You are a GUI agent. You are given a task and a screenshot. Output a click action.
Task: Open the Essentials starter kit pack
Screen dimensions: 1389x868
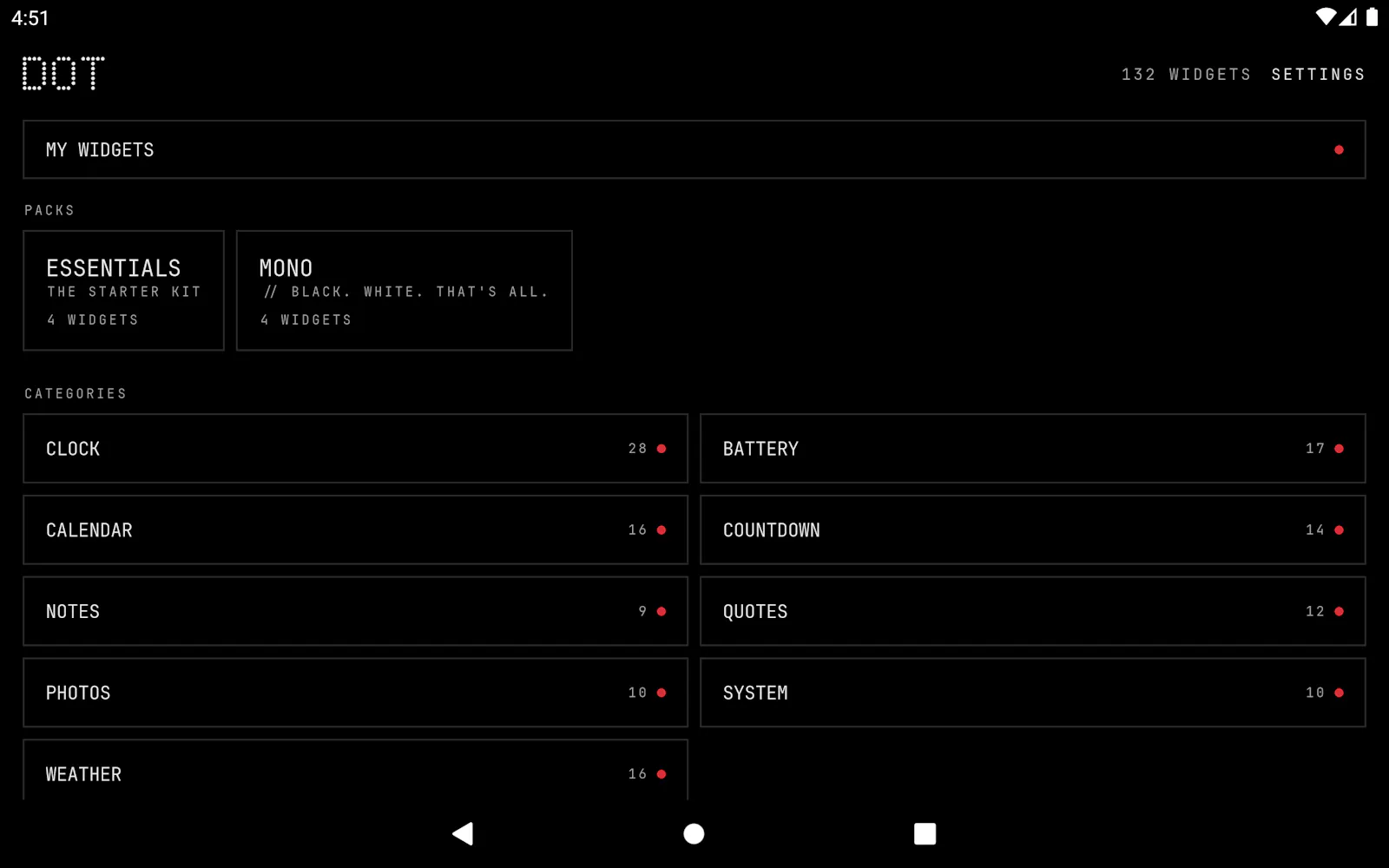click(123, 291)
